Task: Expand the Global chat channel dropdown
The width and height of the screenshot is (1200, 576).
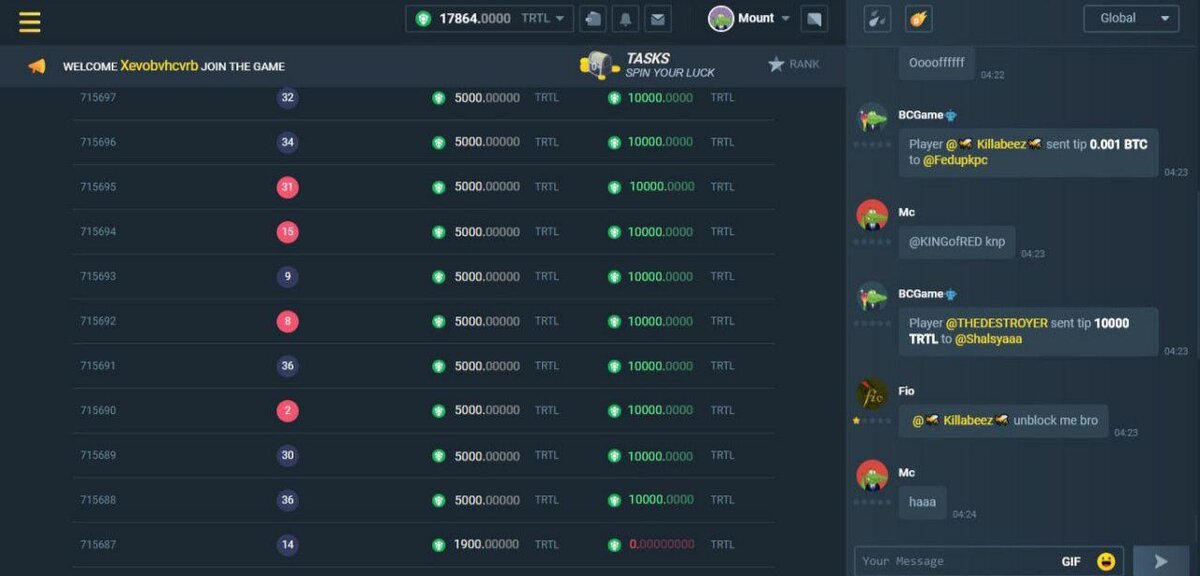Action: pos(1131,18)
